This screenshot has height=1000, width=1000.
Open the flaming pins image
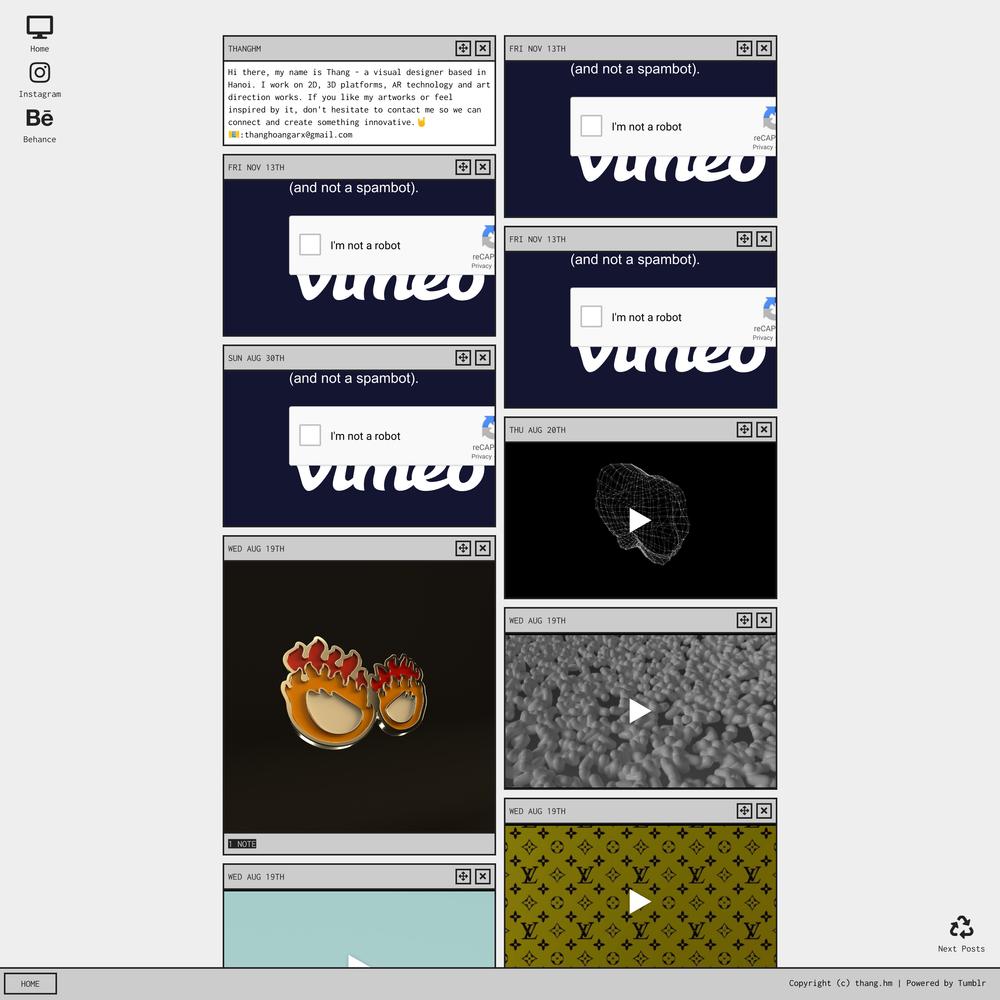359,697
